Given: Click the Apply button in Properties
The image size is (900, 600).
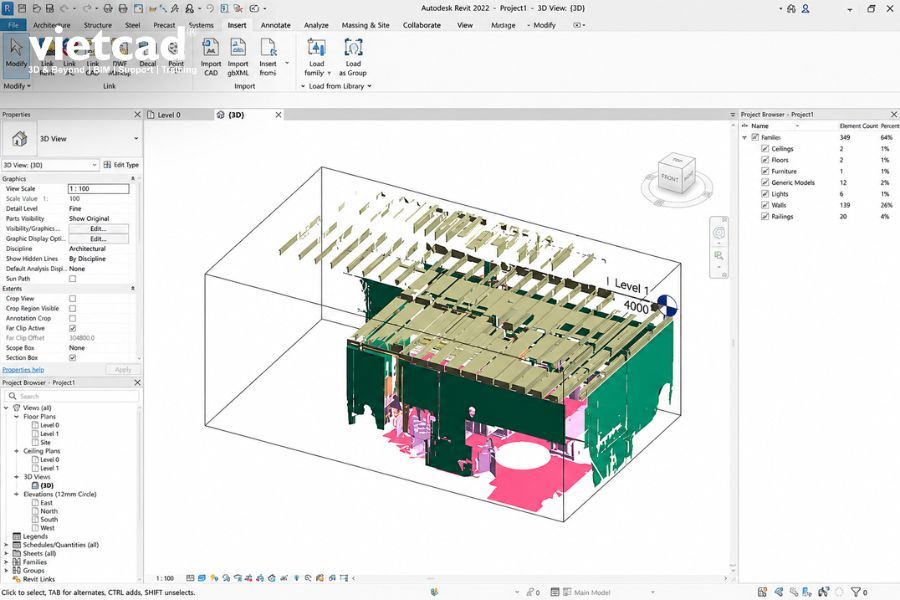Looking at the screenshot, I should point(123,370).
